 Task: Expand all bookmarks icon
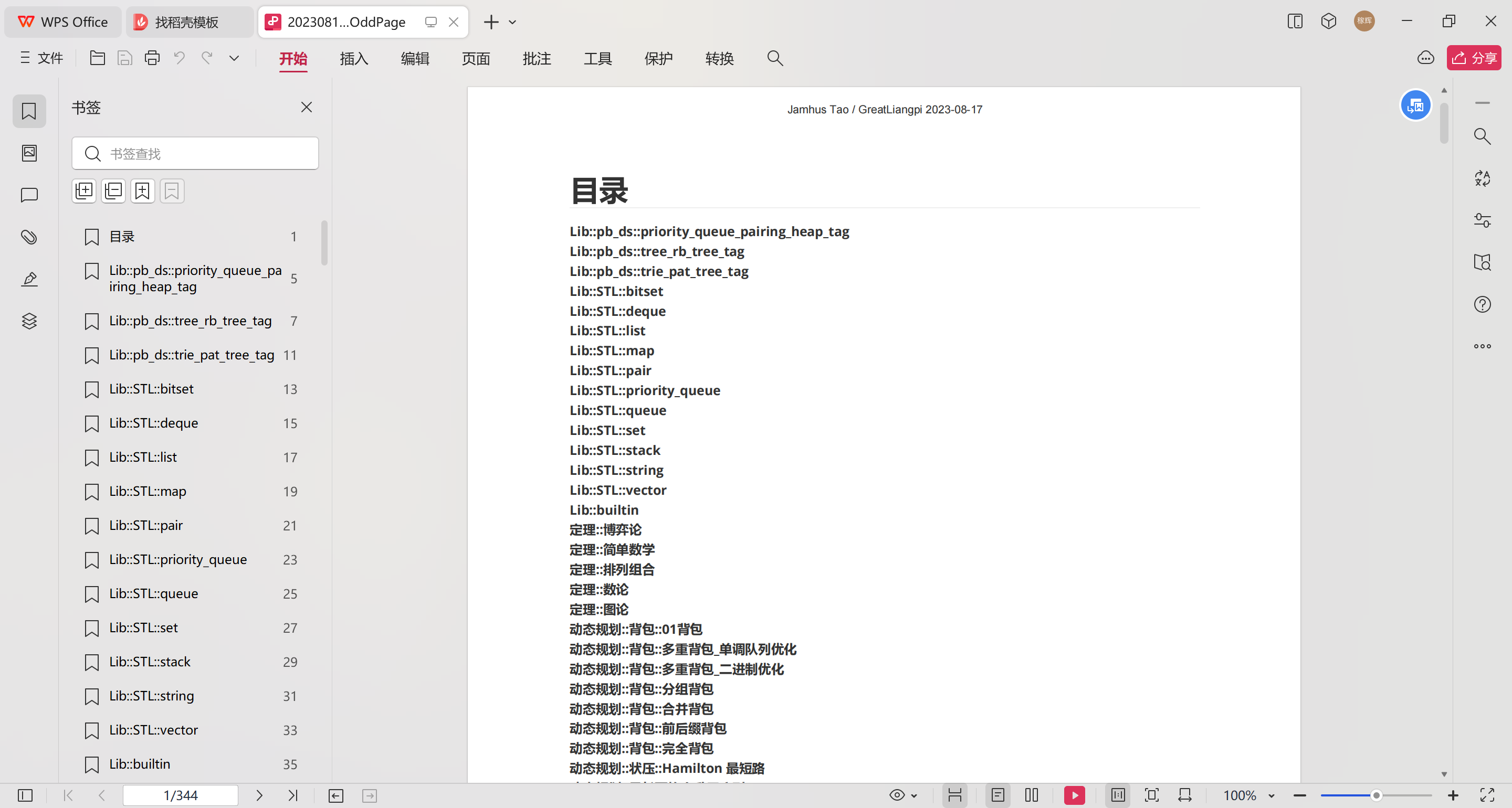point(84,190)
